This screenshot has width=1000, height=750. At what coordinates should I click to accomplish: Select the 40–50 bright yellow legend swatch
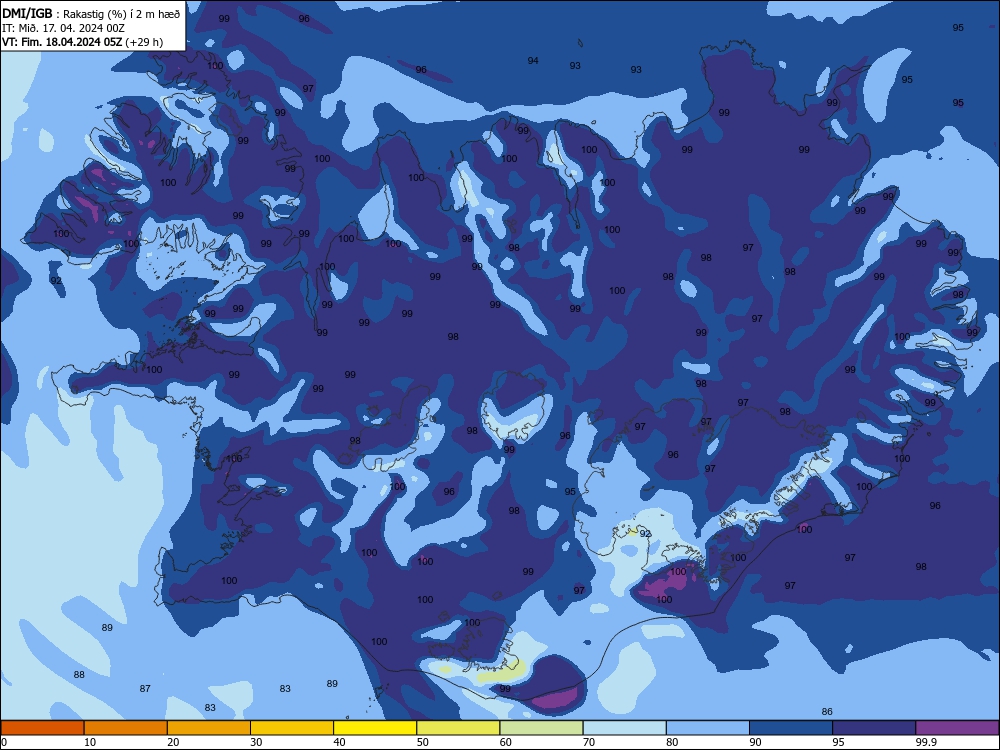tap(375, 728)
